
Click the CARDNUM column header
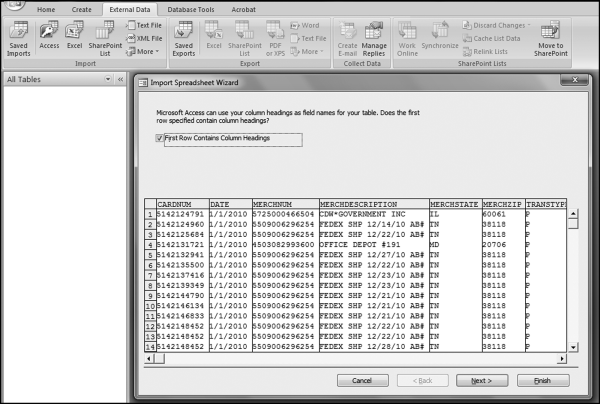183,204
